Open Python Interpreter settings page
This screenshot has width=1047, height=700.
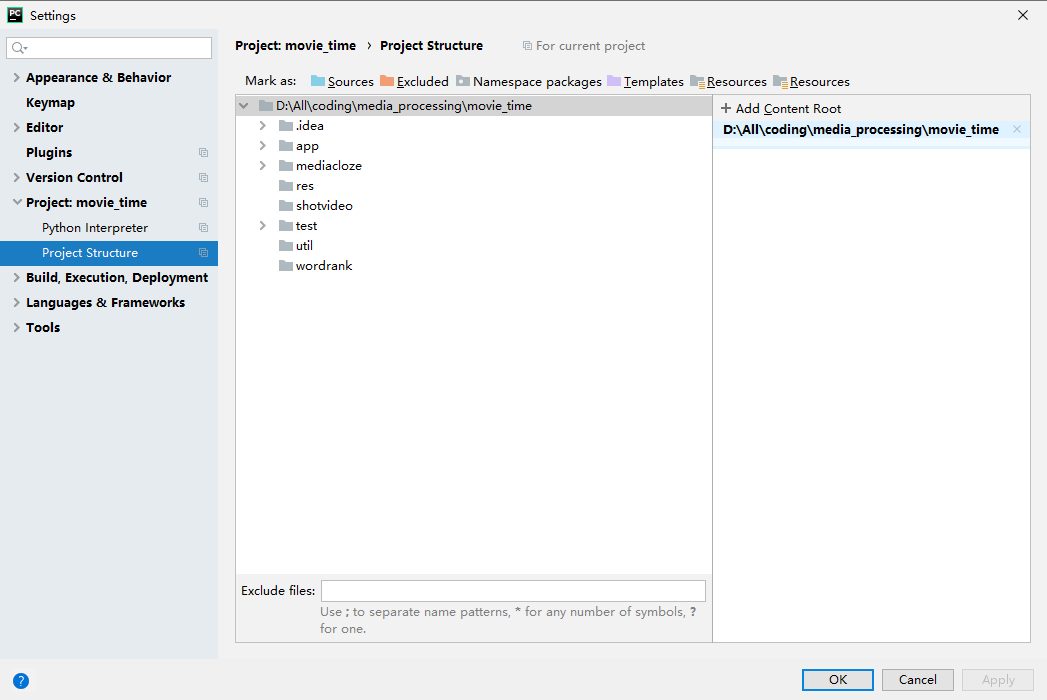pos(95,228)
